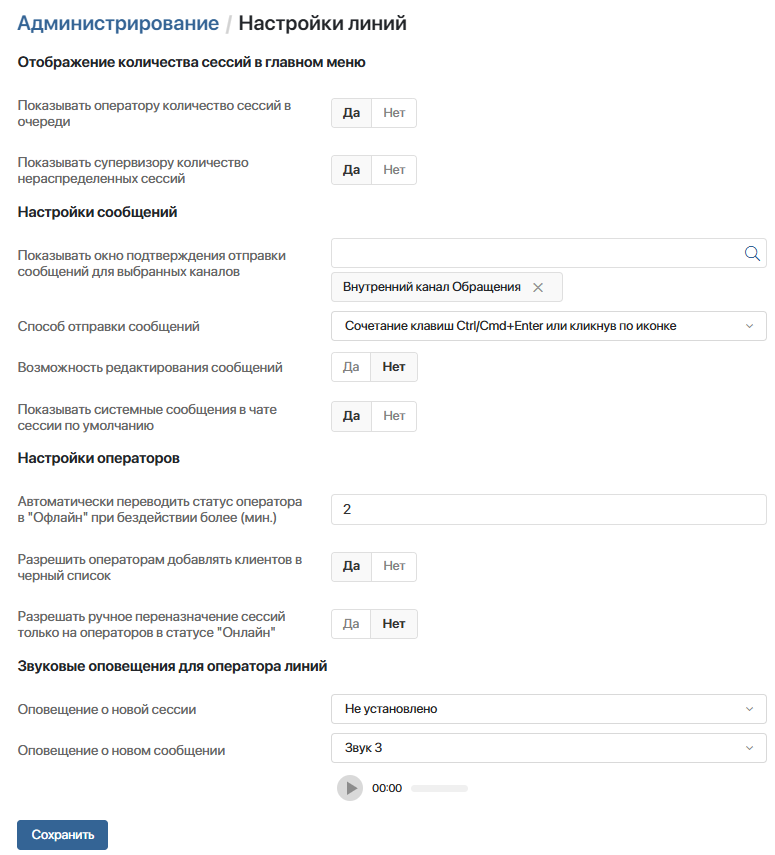
Task: Click the offline idle timeout input containing "2"
Action: [548, 509]
